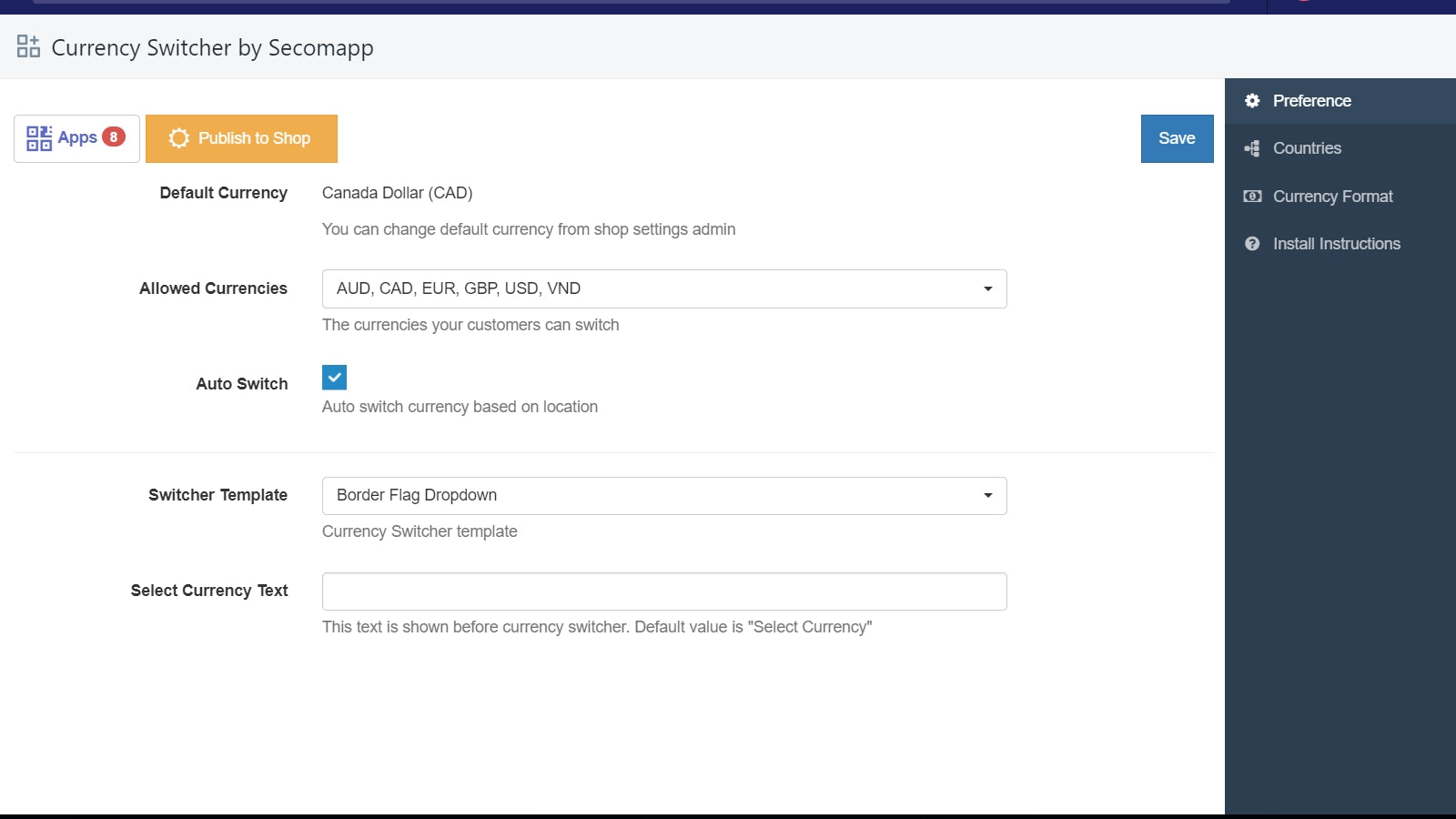
Task: Click Publish to Shop button
Action: [x=241, y=138]
